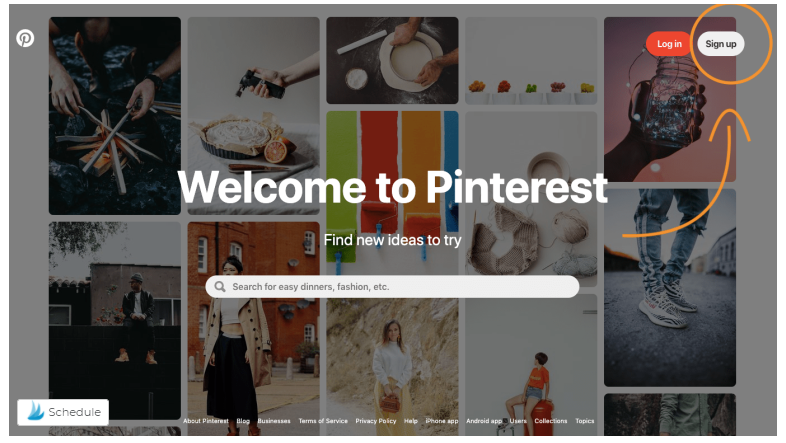786x443 pixels.
Task: Open the Android app link
Action: 484,421
